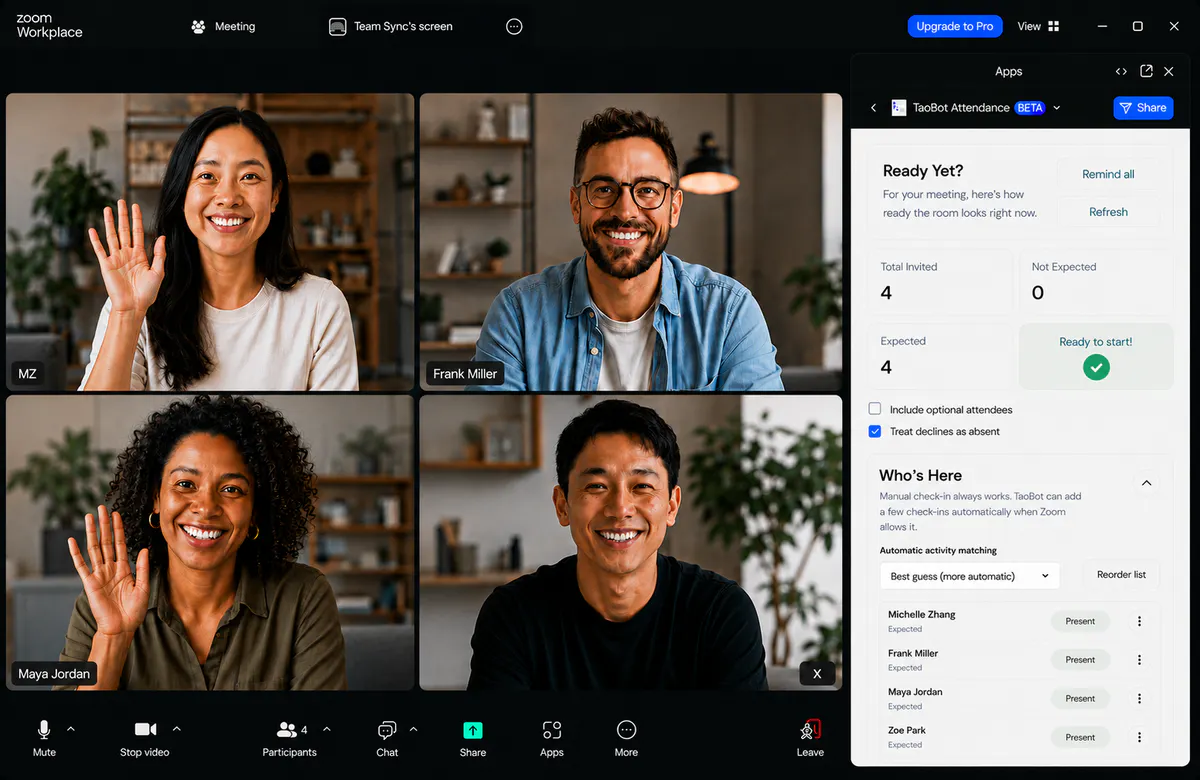Open the options menu for Zoe Park

coord(1139,737)
